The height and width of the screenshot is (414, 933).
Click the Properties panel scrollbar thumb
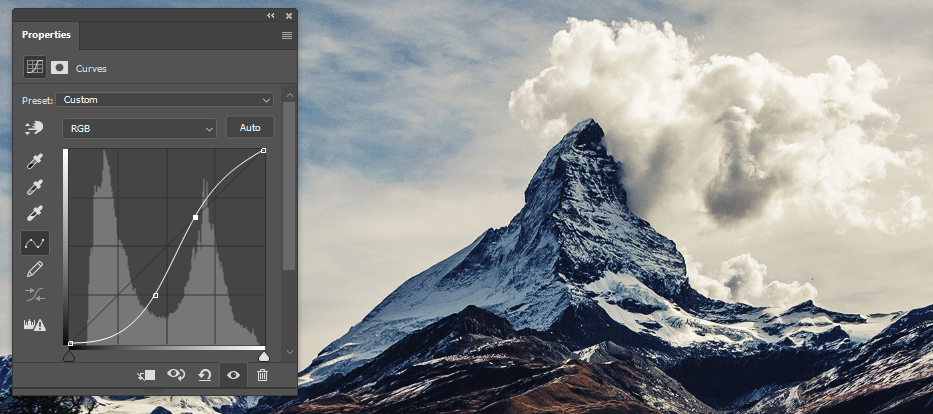point(289,186)
